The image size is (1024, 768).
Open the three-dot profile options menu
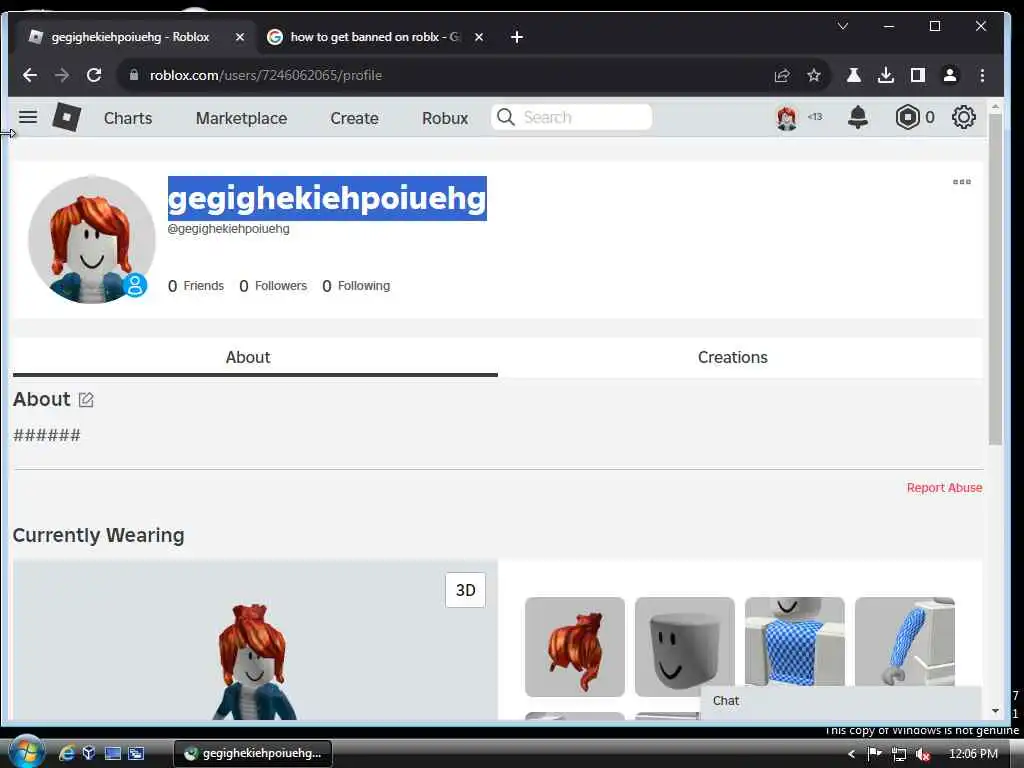pos(961,182)
